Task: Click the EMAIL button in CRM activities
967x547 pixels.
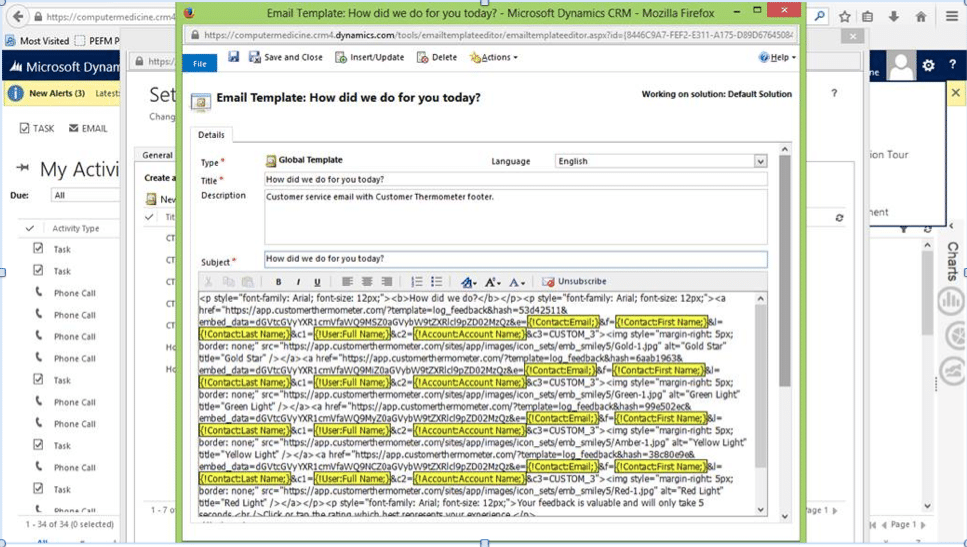Action: tap(88, 128)
